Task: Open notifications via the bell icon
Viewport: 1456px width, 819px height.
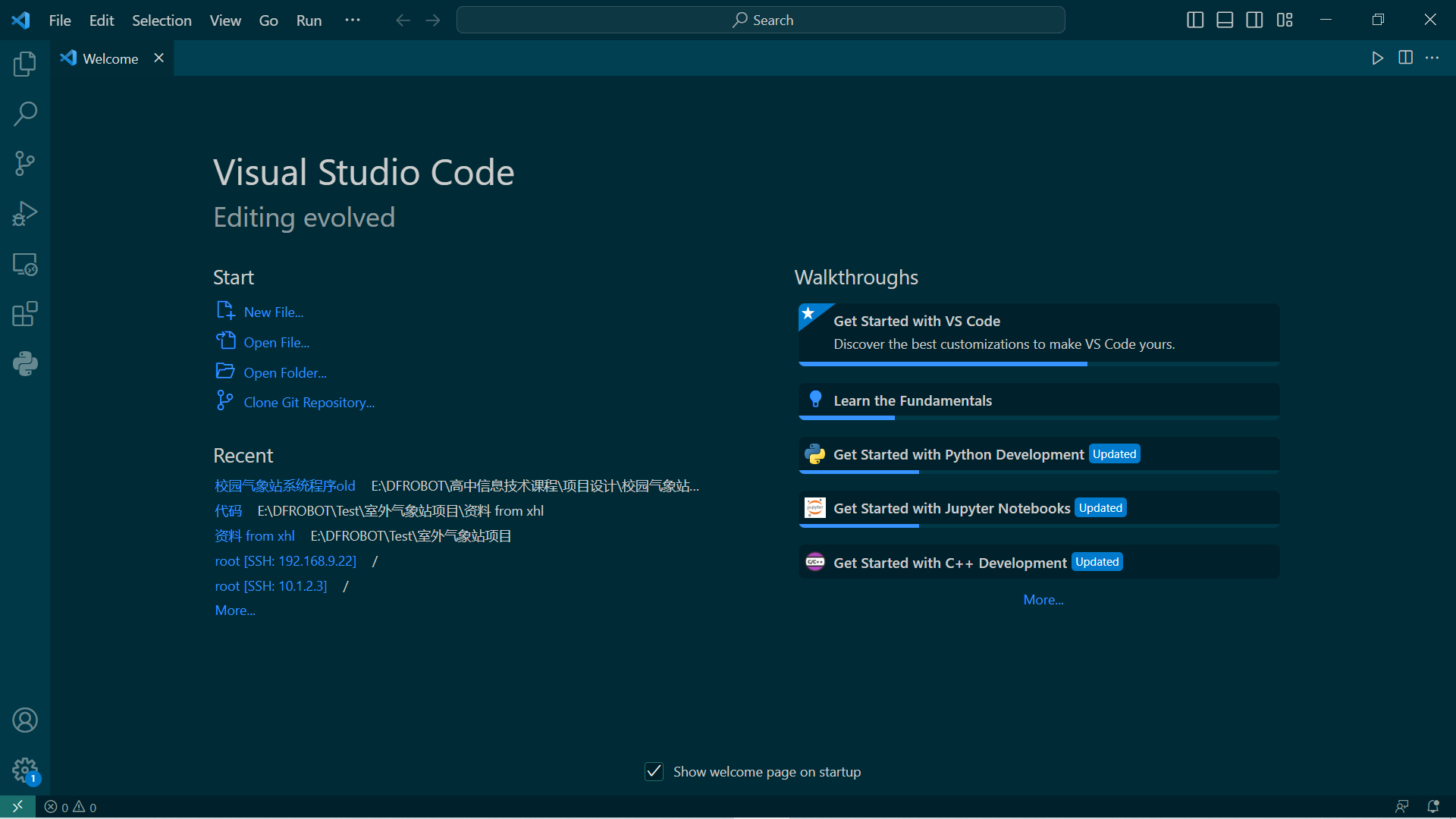Action: tap(1433, 806)
